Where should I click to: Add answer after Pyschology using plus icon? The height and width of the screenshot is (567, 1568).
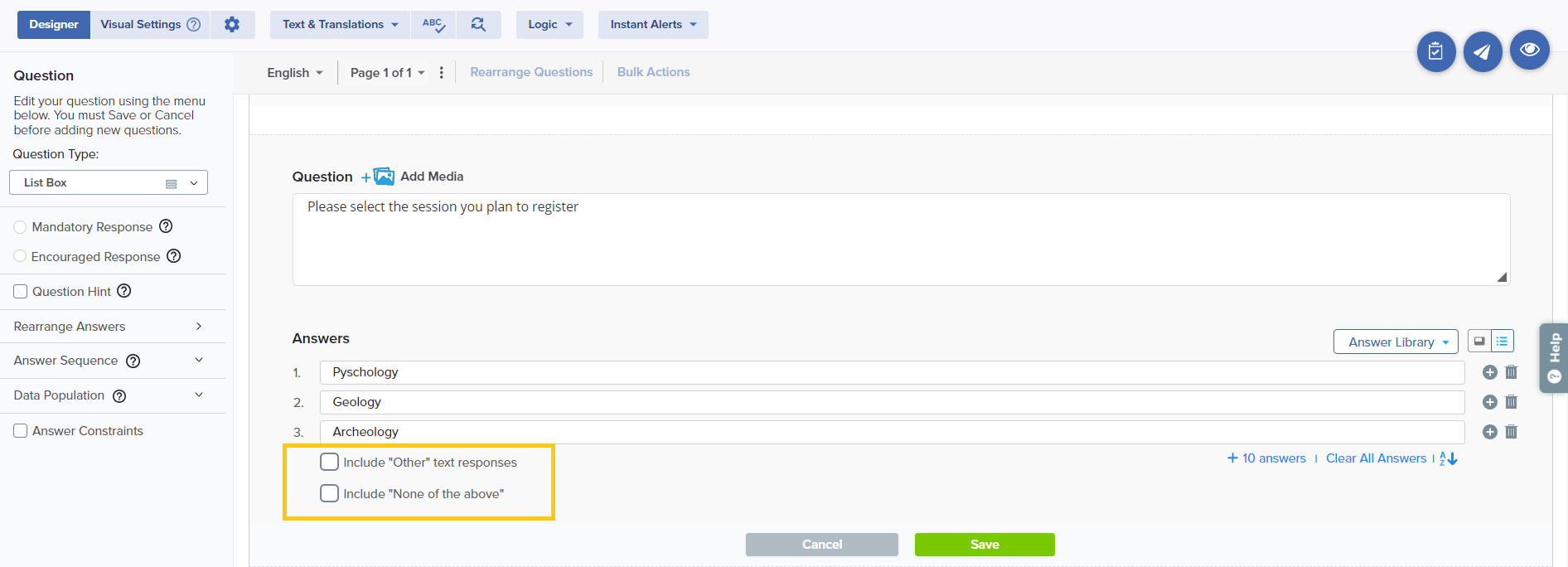click(1489, 372)
